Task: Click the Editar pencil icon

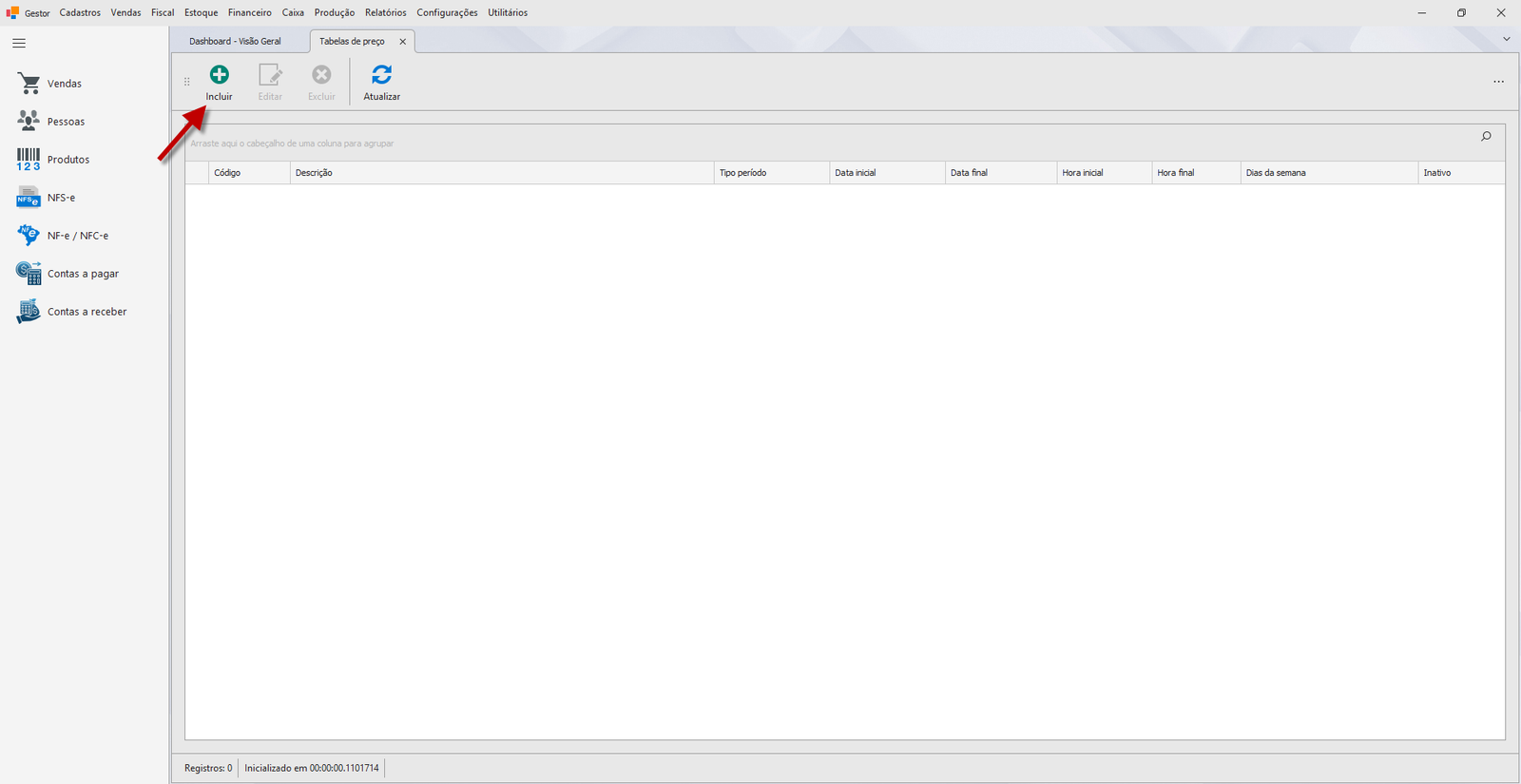Action: 270,74
